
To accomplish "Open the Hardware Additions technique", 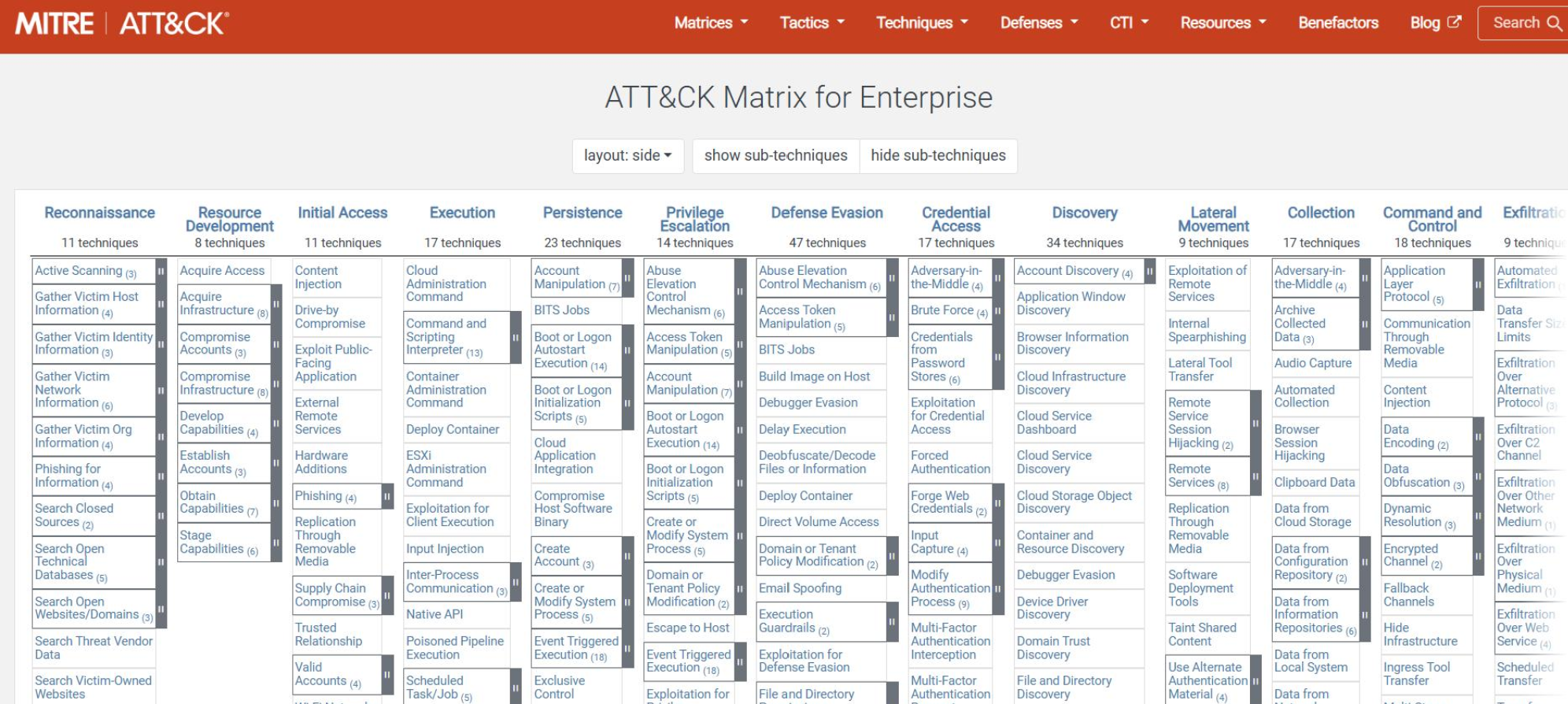I will tap(321, 462).
